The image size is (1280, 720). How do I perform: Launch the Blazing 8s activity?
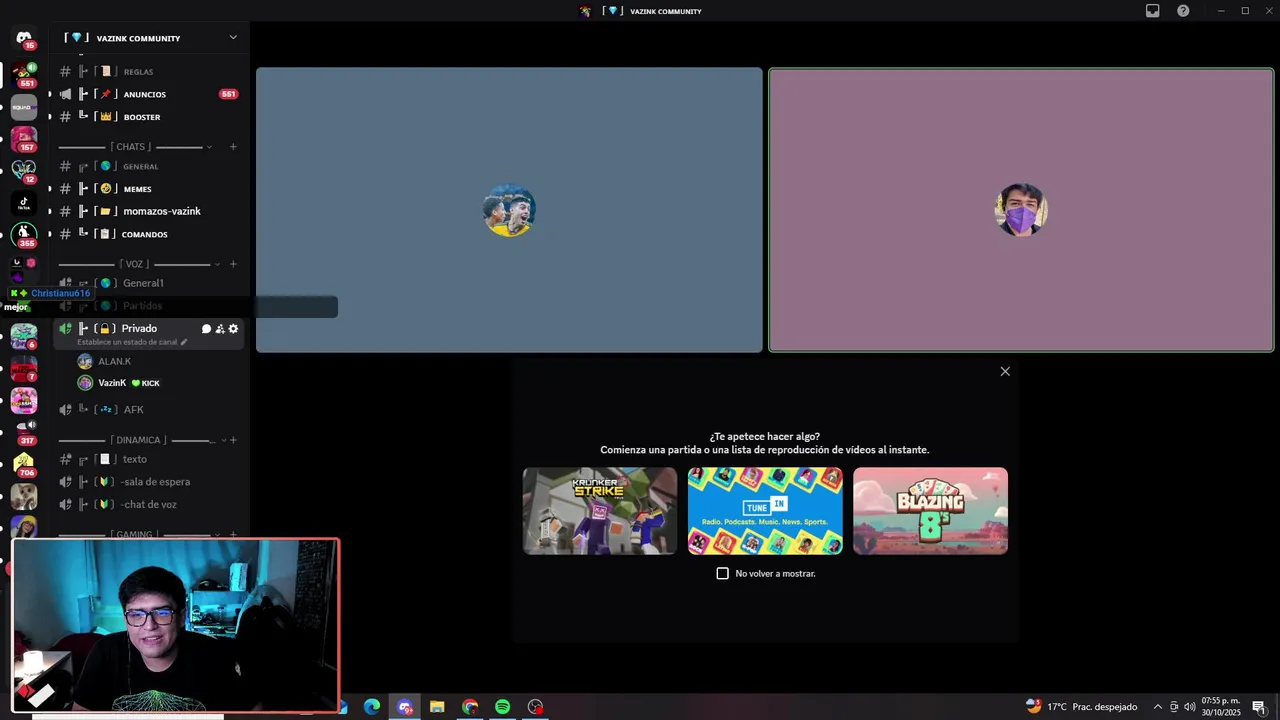click(930, 511)
